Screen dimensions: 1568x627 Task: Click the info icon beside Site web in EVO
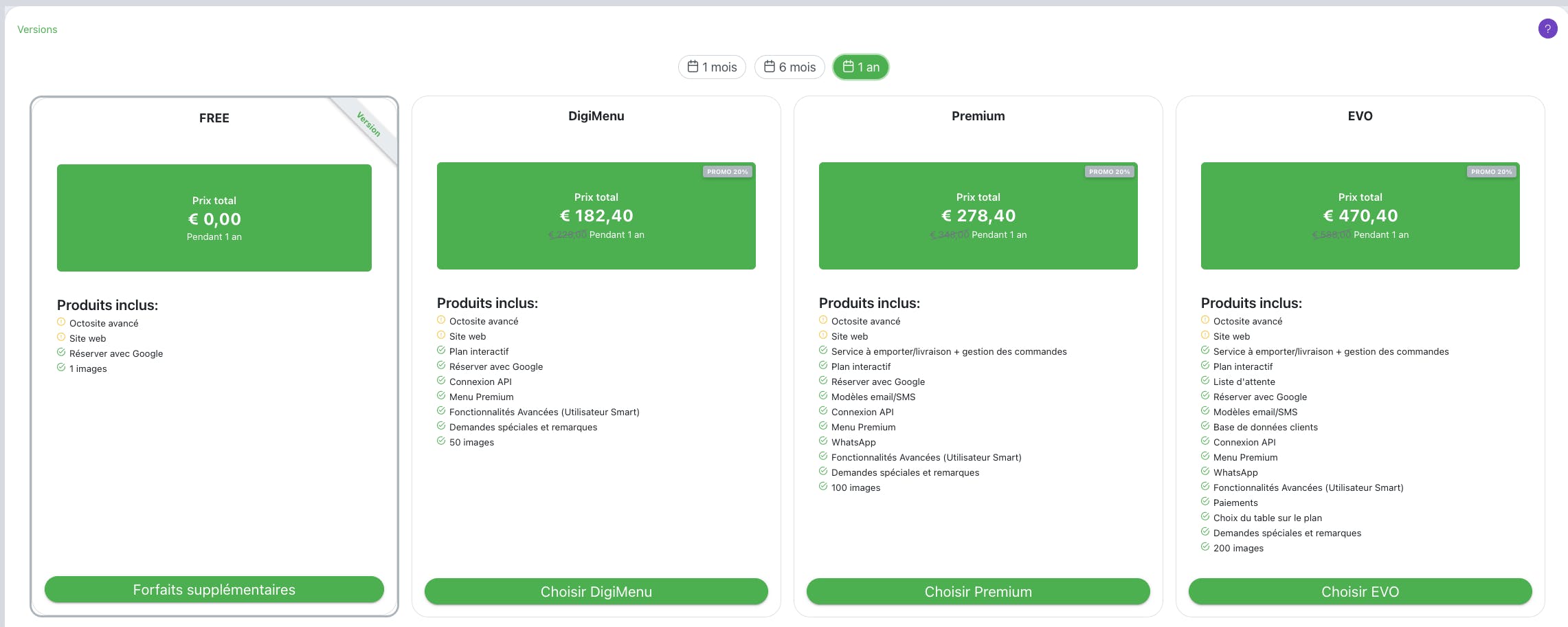click(1205, 335)
